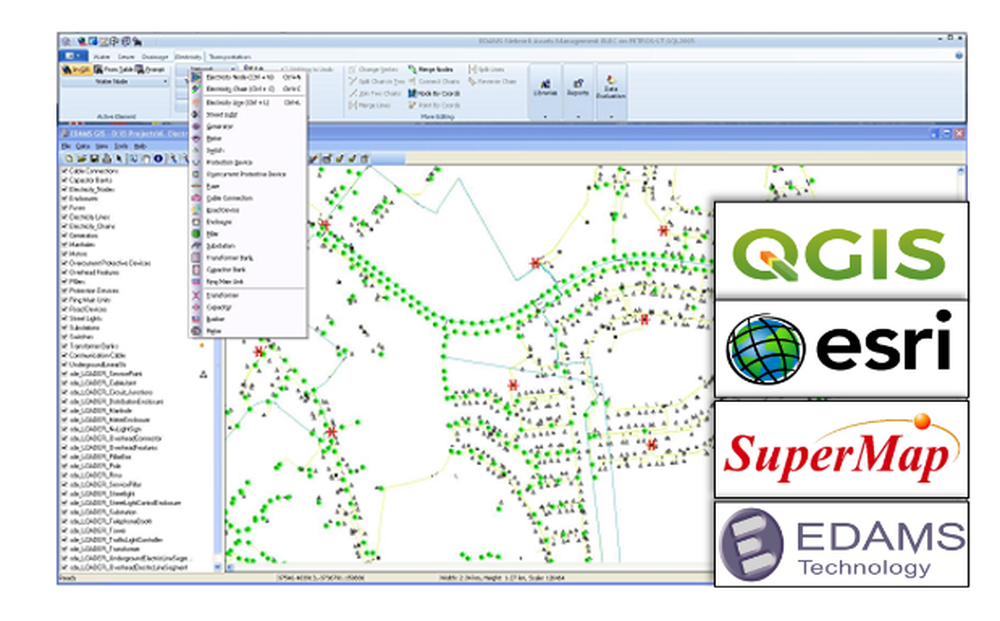Image resolution: width=1000 pixels, height=621 pixels.
Task: Click the Cable Connection menu icon
Action: (196, 198)
